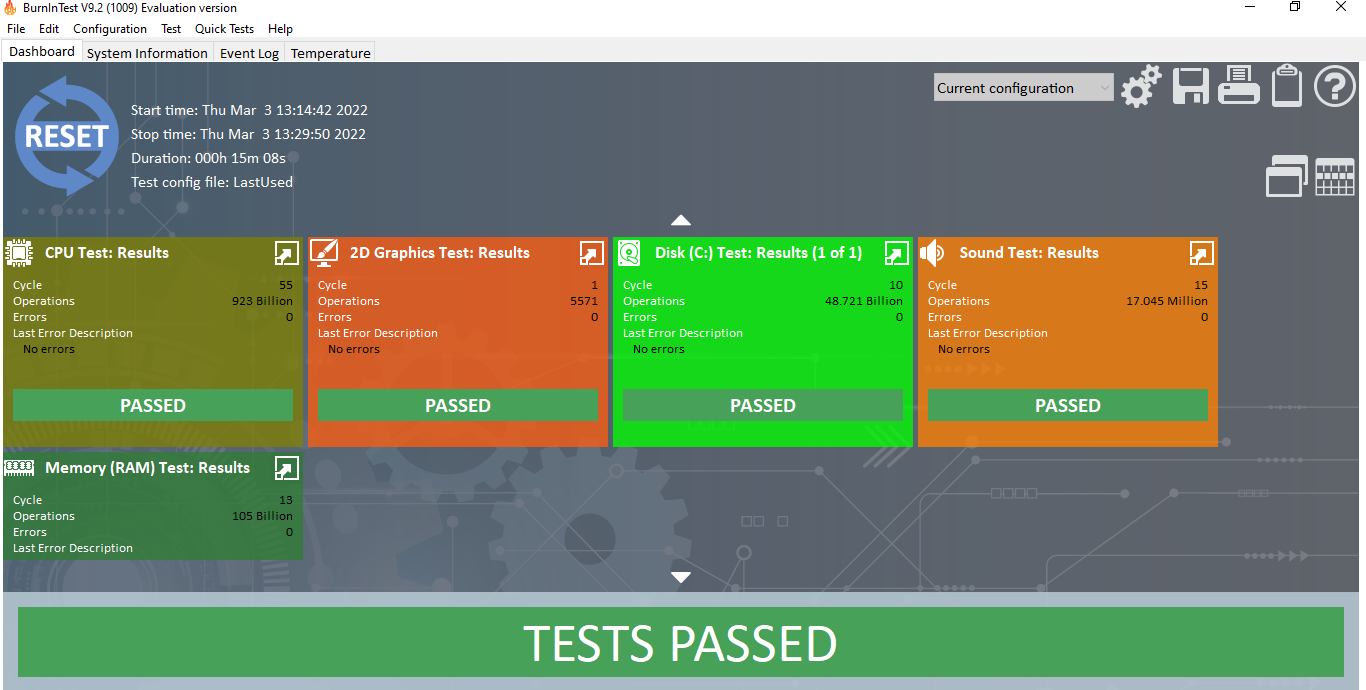Pop out the Sound Test results tile
Viewport: 1366px width, 690px height.
click(1201, 253)
